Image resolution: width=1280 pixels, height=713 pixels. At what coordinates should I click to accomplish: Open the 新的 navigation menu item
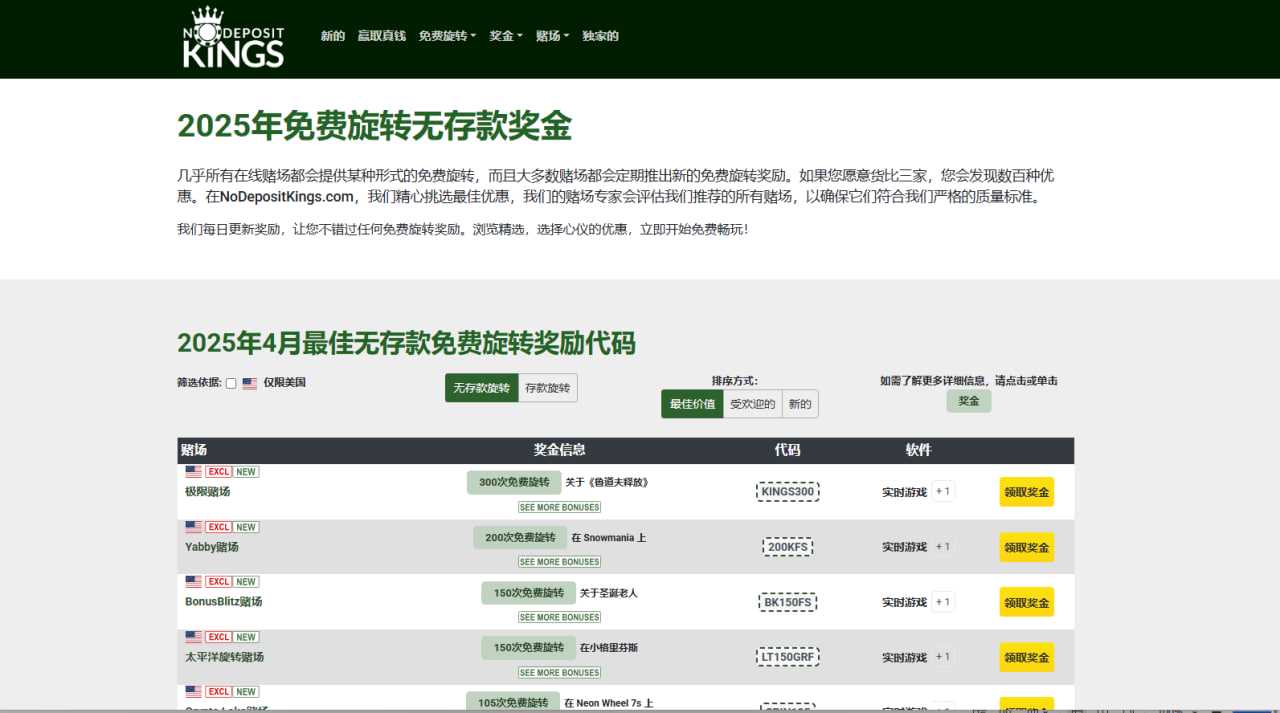coord(333,36)
